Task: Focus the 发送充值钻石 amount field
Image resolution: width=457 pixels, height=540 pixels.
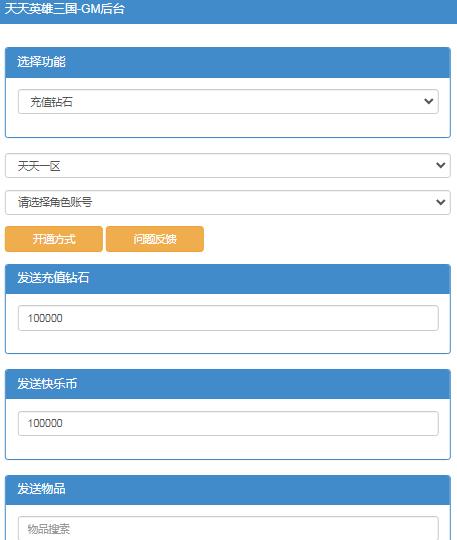Action: [x=228, y=318]
